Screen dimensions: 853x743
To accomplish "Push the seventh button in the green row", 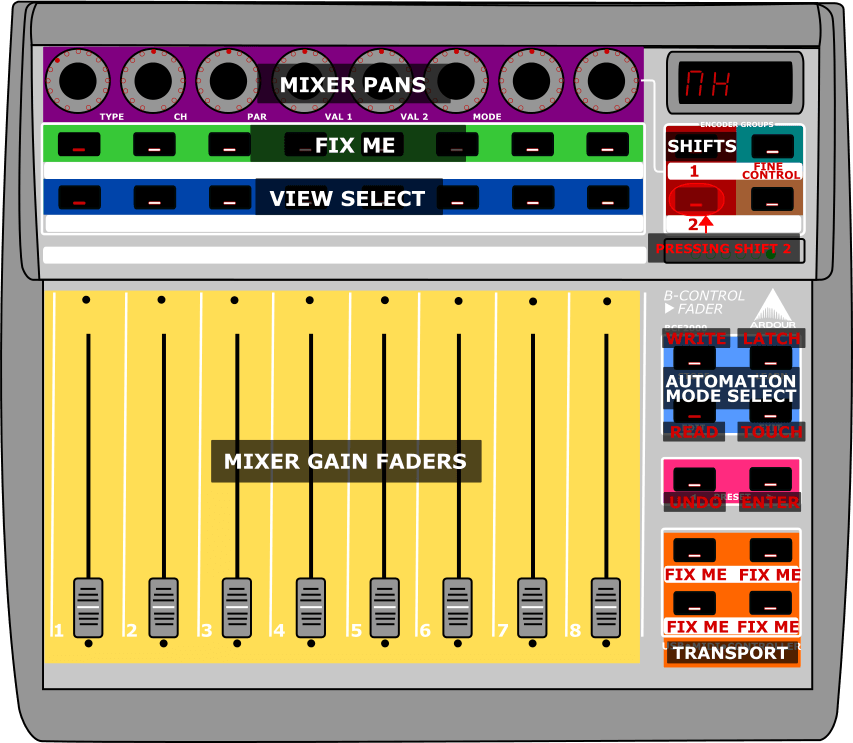I will pos(533,144).
